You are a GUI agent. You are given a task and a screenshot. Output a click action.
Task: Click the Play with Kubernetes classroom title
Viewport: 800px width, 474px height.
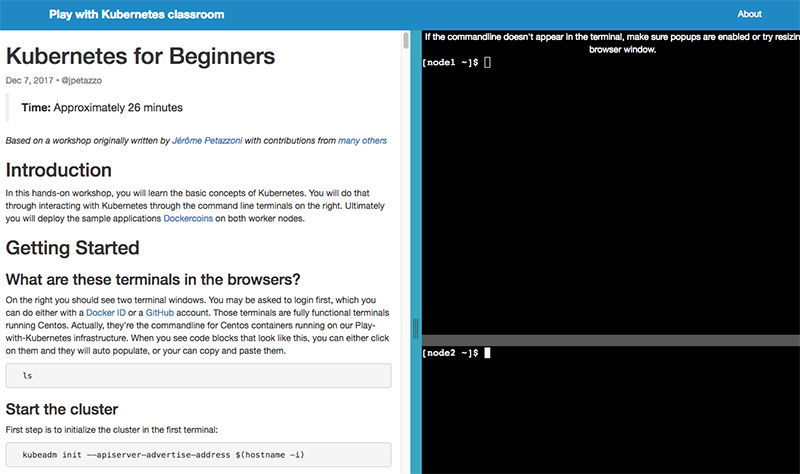pos(137,14)
